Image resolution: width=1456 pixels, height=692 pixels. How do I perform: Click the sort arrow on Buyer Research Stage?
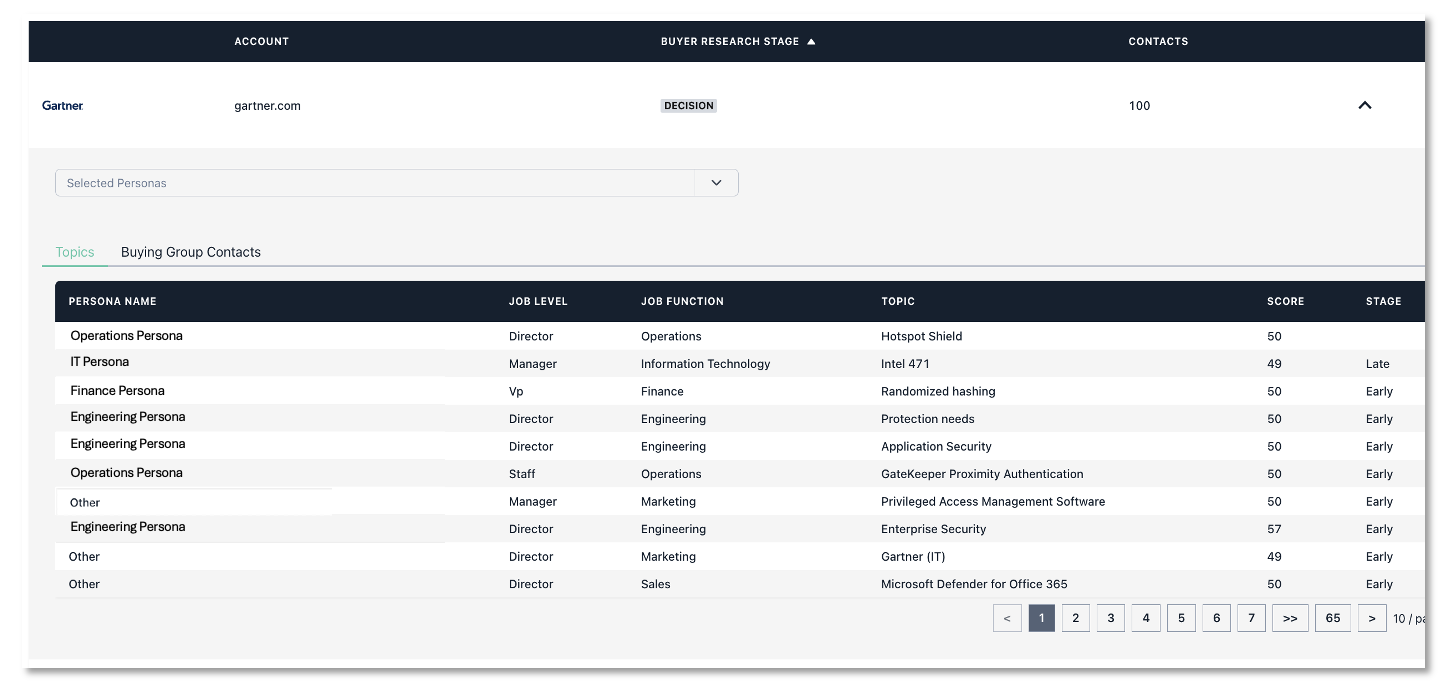[x=810, y=41]
